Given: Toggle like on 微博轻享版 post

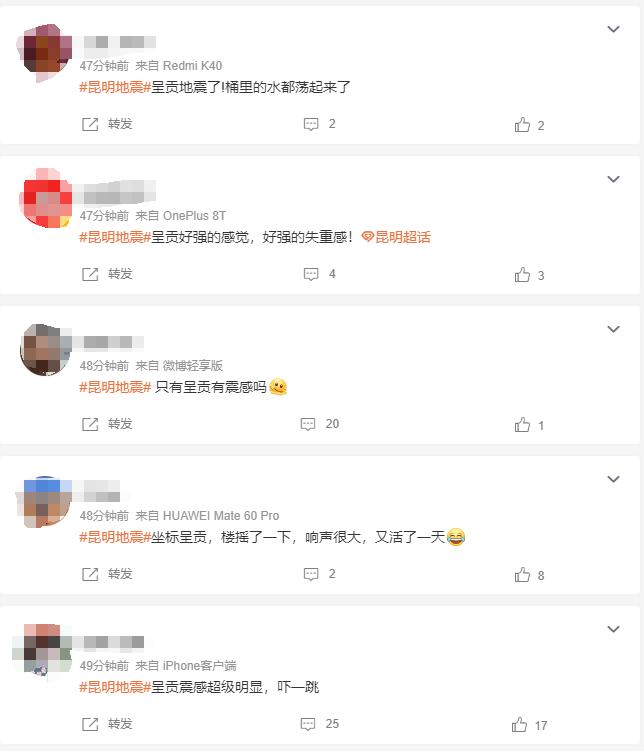Looking at the screenshot, I should (x=529, y=425).
